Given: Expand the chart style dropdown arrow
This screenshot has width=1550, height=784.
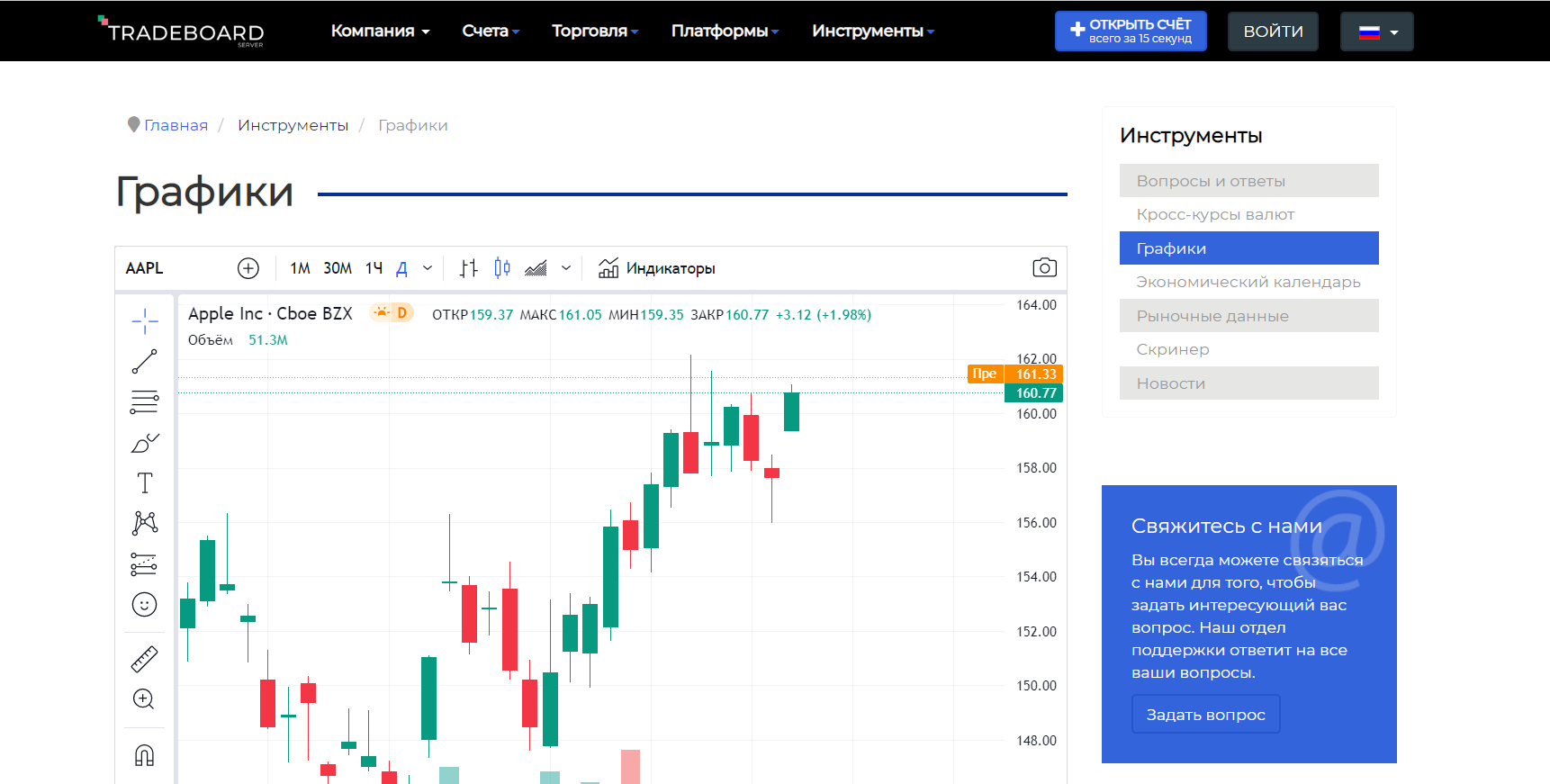Looking at the screenshot, I should 566,268.
